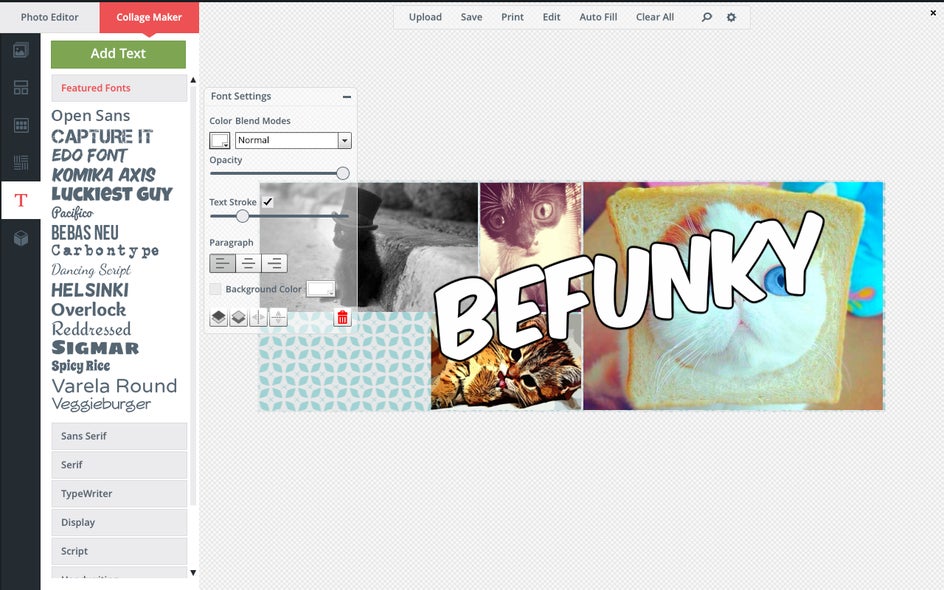Expand the Sans Serif font category
The image size is (944, 590).
(119, 436)
